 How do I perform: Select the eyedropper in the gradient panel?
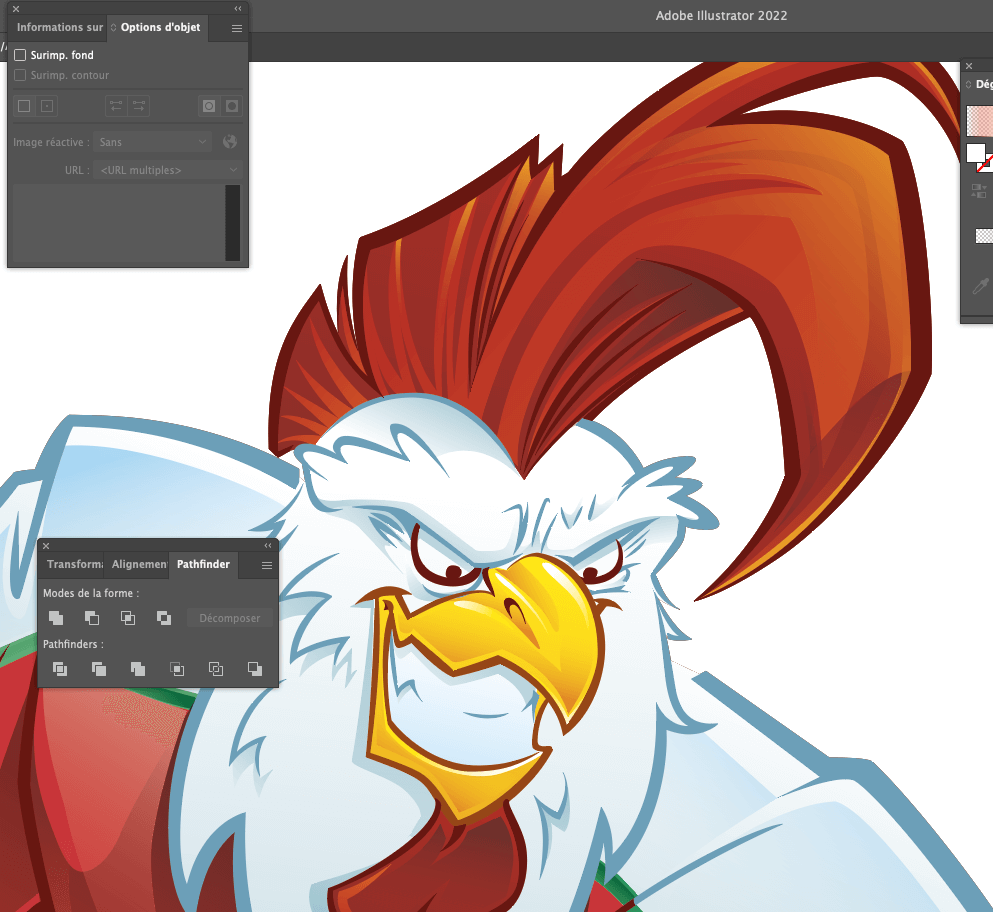(980, 287)
